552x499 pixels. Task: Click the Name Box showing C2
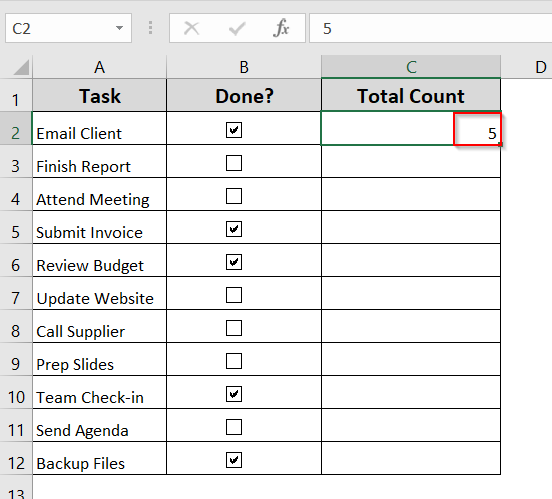click(68, 28)
